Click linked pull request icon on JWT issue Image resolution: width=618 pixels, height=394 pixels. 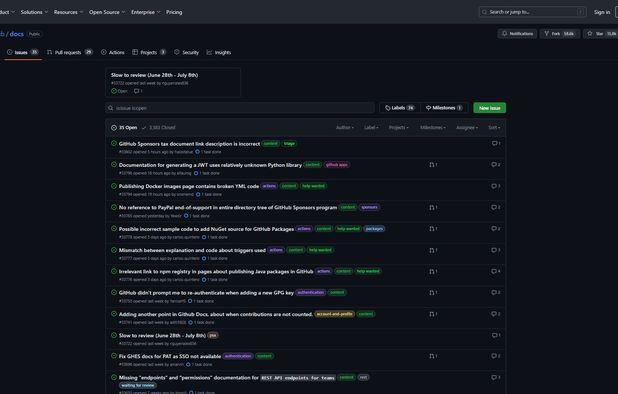point(433,165)
